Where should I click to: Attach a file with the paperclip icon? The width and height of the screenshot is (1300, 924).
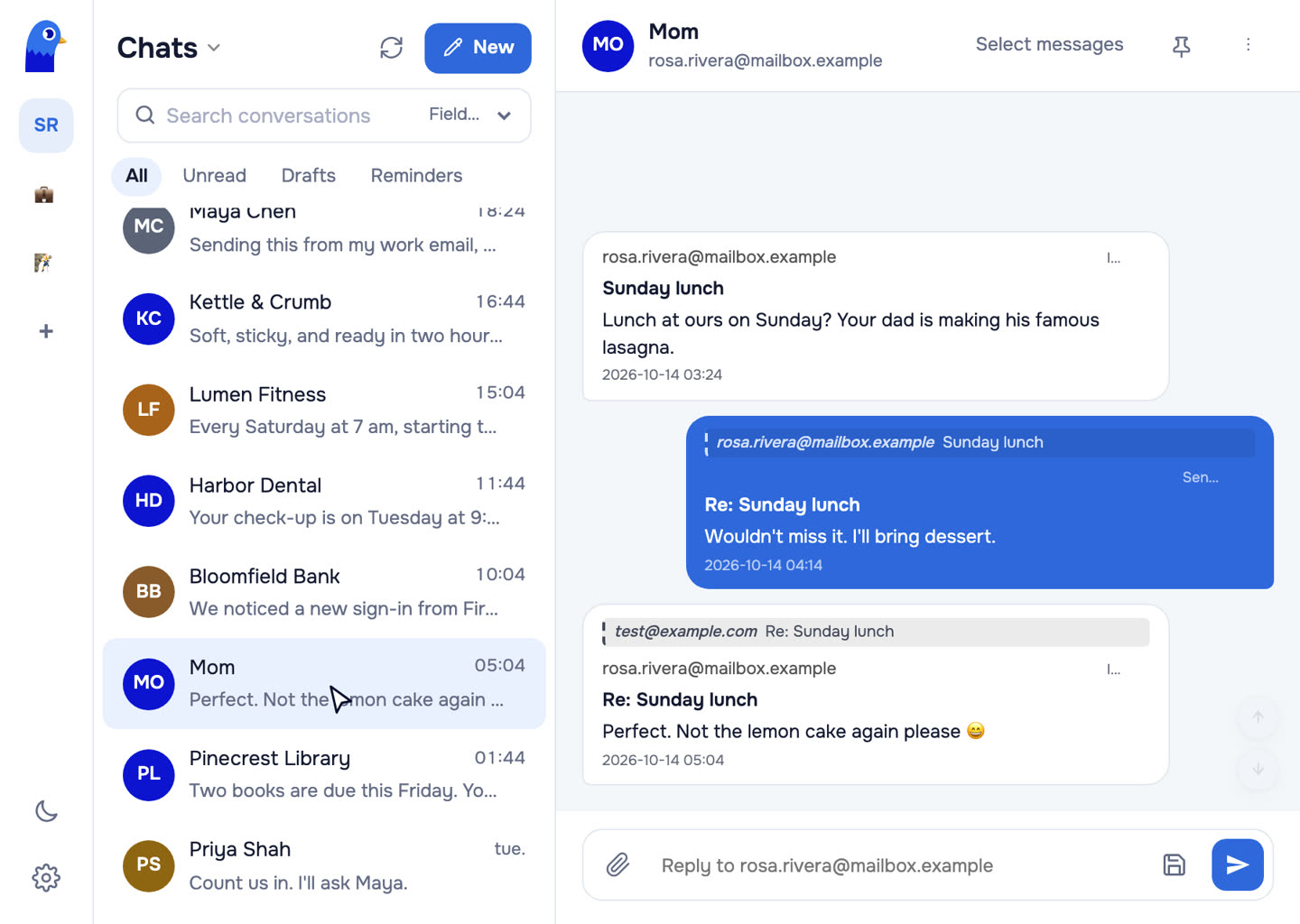618,865
